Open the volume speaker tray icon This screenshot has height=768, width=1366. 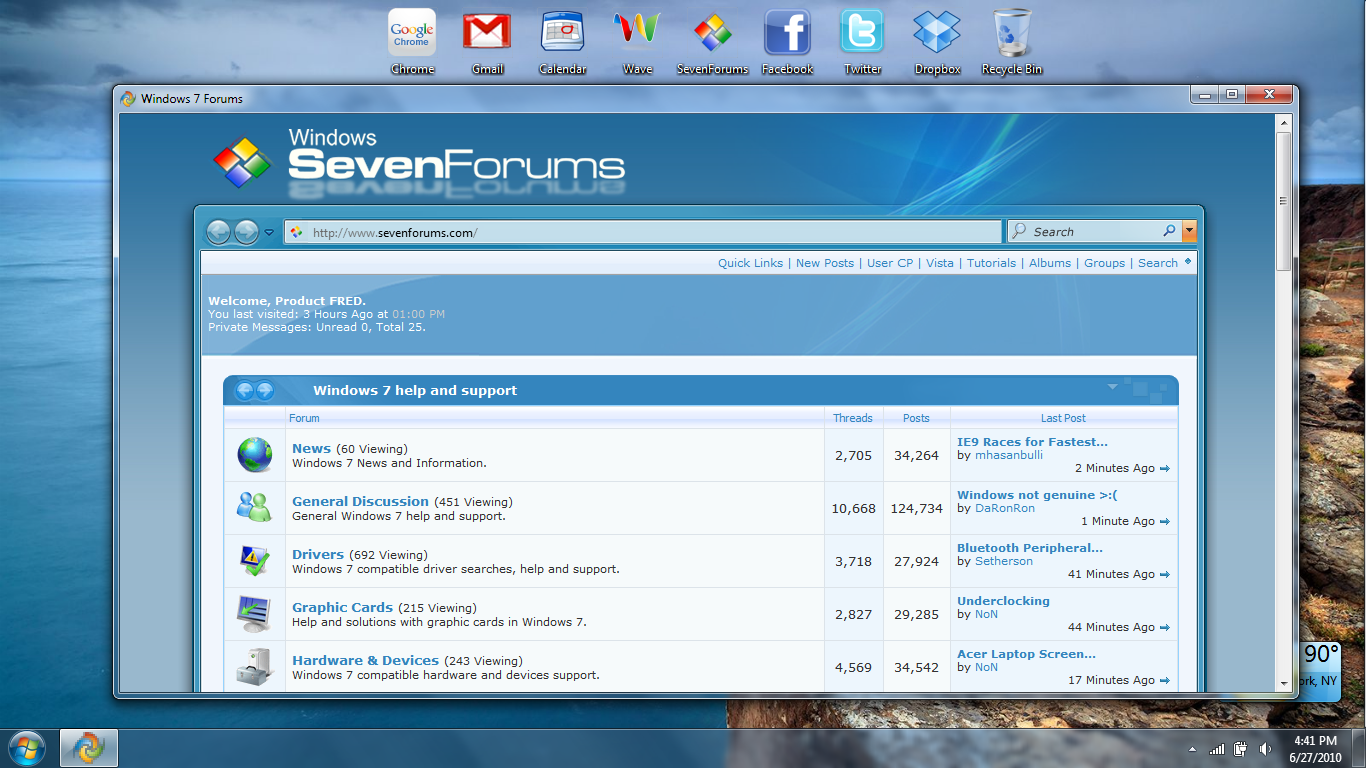pos(1265,749)
